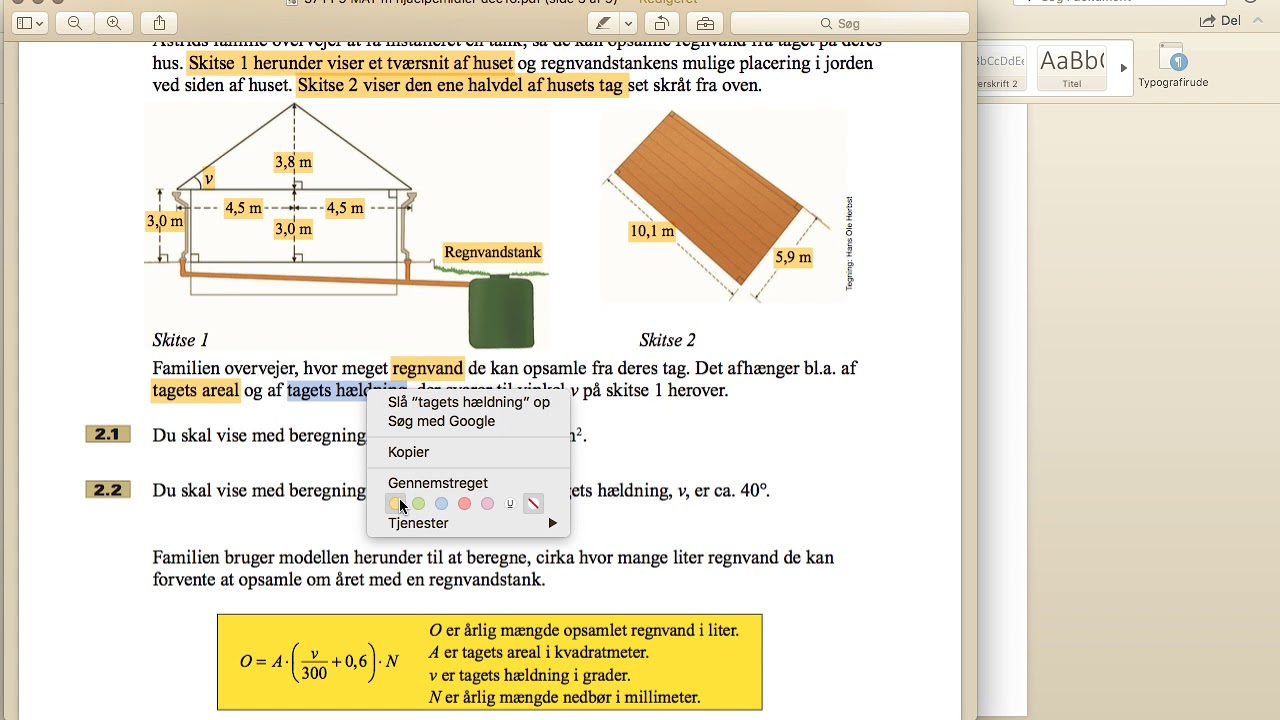Expand the highlight color dropdown arrow
This screenshot has width=1280, height=720.
[x=628, y=23]
